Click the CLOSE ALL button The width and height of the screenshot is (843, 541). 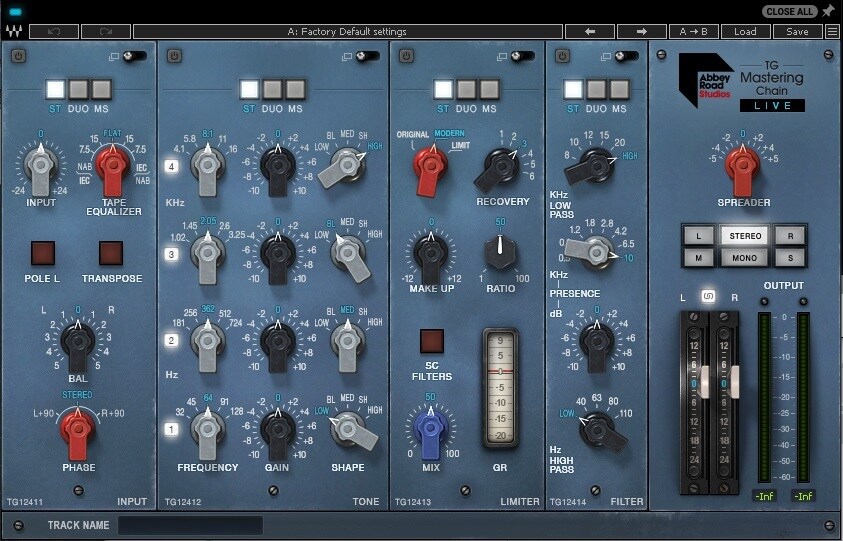790,11
